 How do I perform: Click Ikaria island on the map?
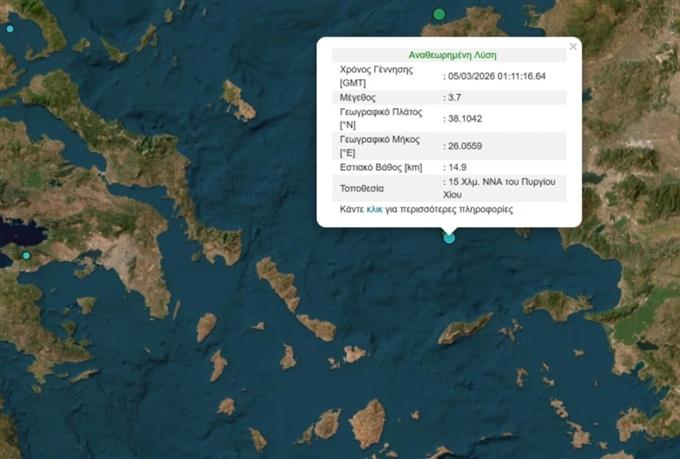[x=466, y=328]
